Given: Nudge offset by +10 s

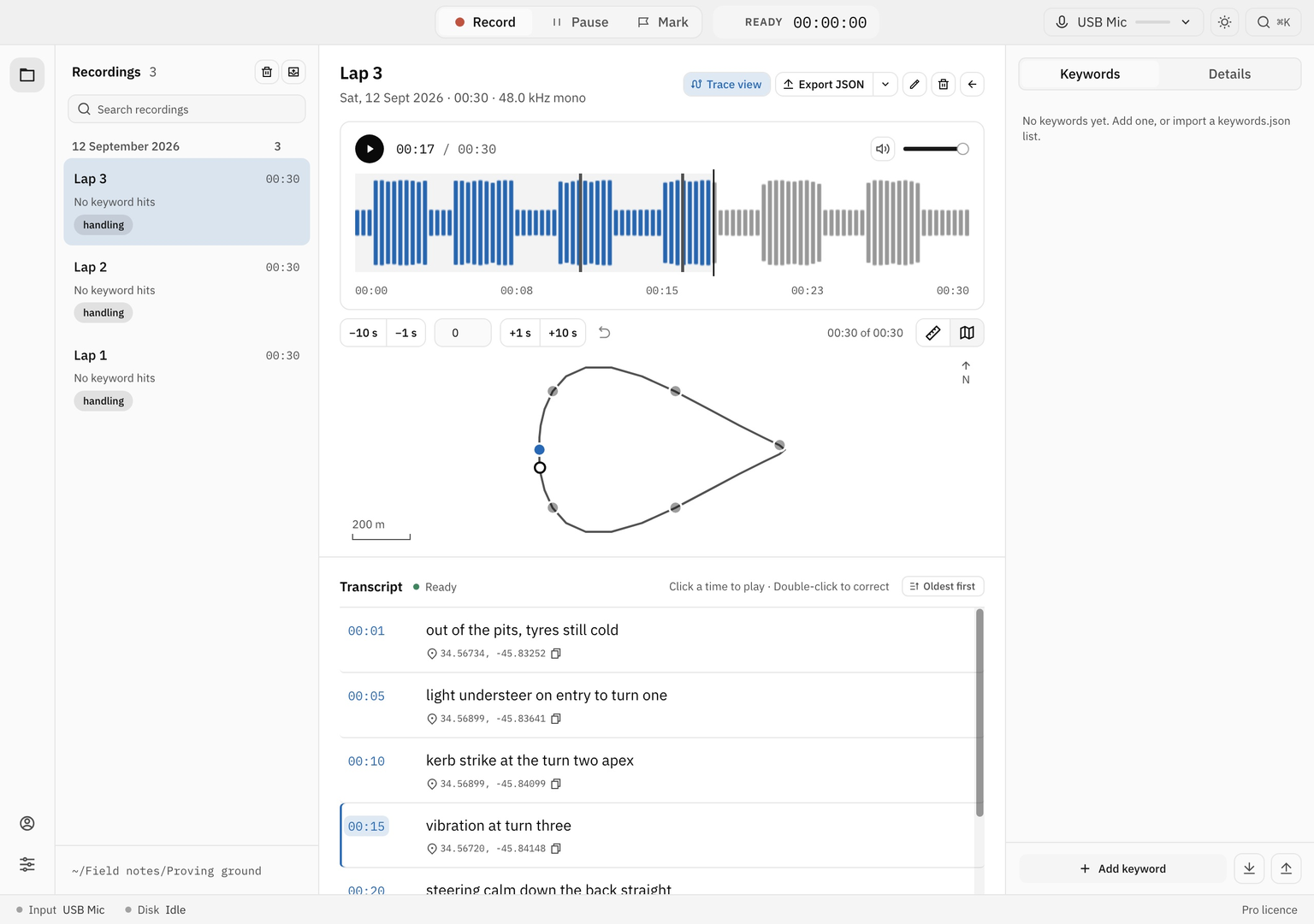Looking at the screenshot, I should click(x=563, y=333).
